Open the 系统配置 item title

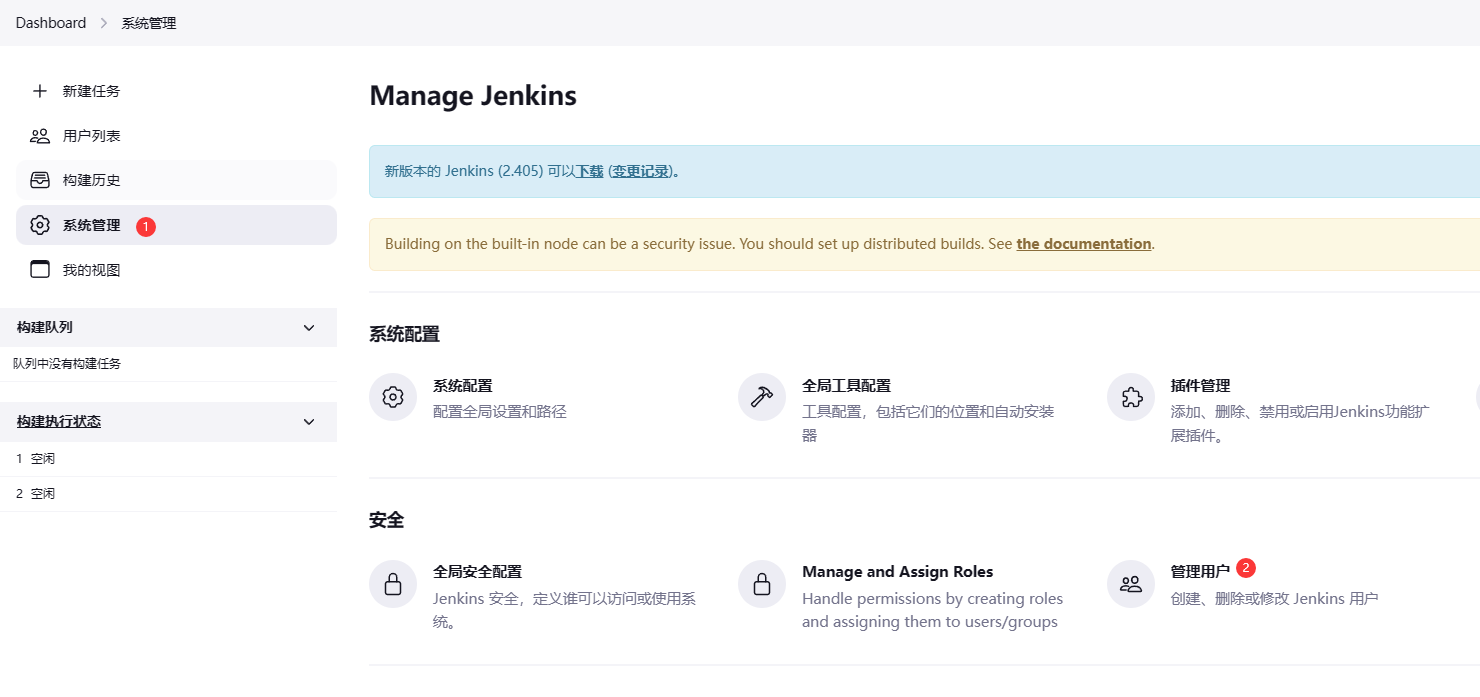[462, 386]
